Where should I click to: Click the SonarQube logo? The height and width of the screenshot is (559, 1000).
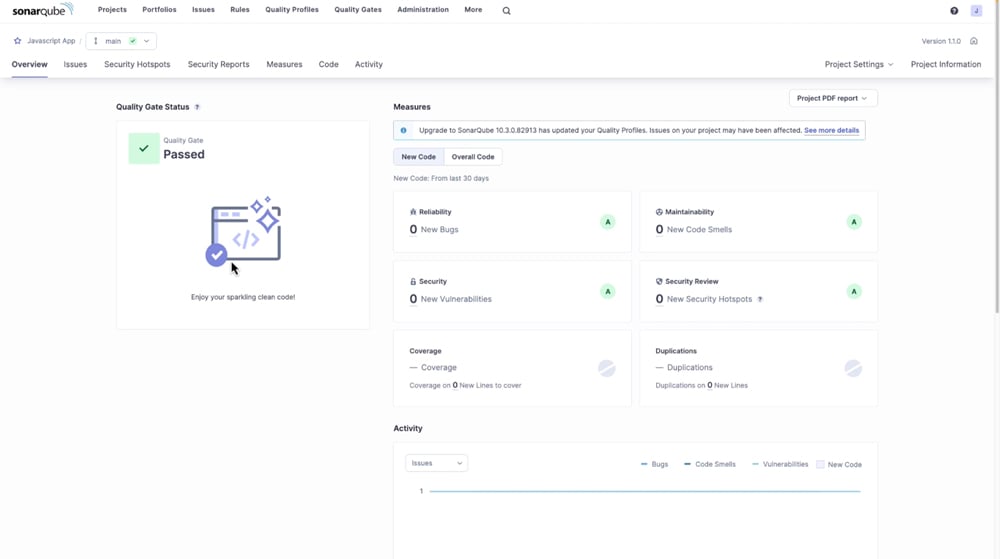click(42, 10)
